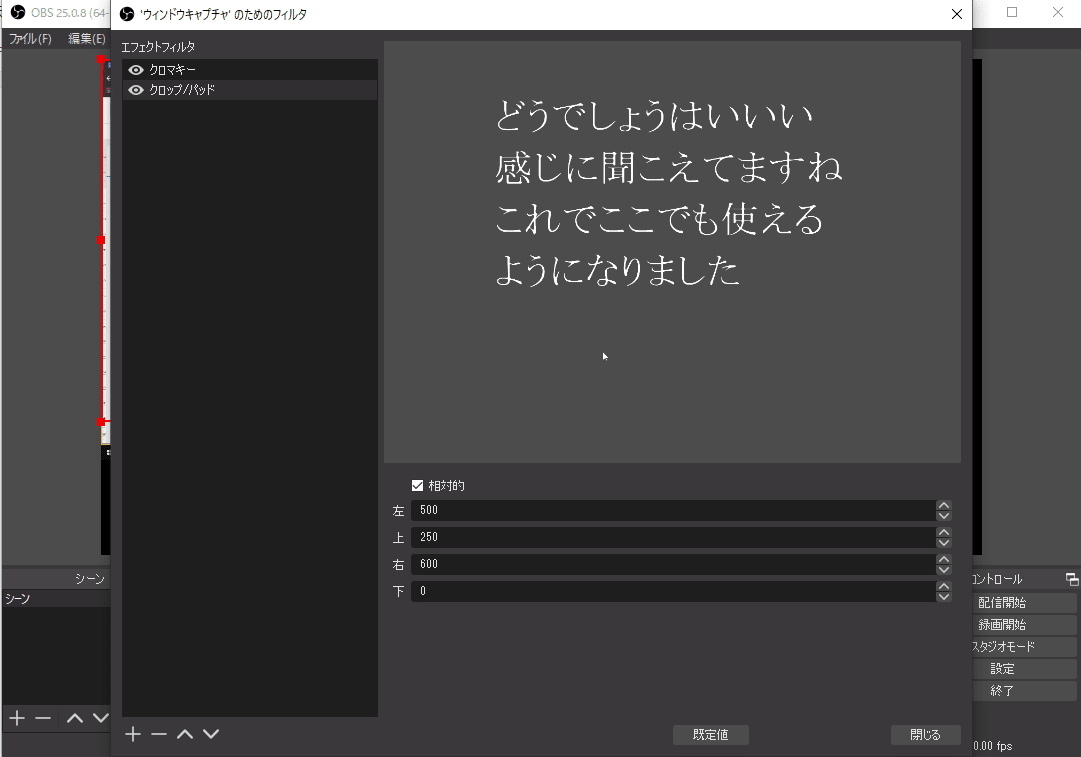This screenshot has width=1081, height=757.
Task: Open the 編集 menu
Action: tap(85, 37)
